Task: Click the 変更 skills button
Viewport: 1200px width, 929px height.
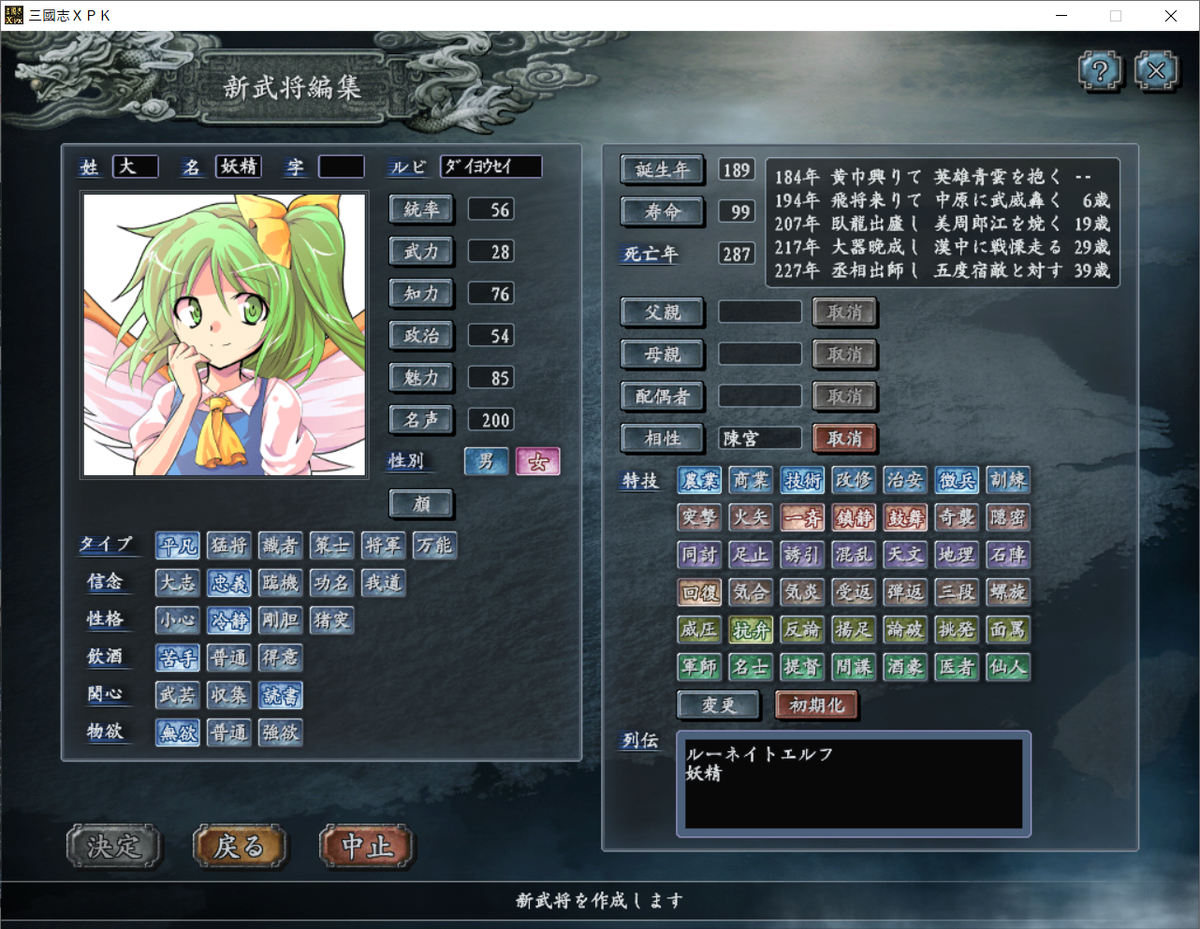Action: pos(718,705)
